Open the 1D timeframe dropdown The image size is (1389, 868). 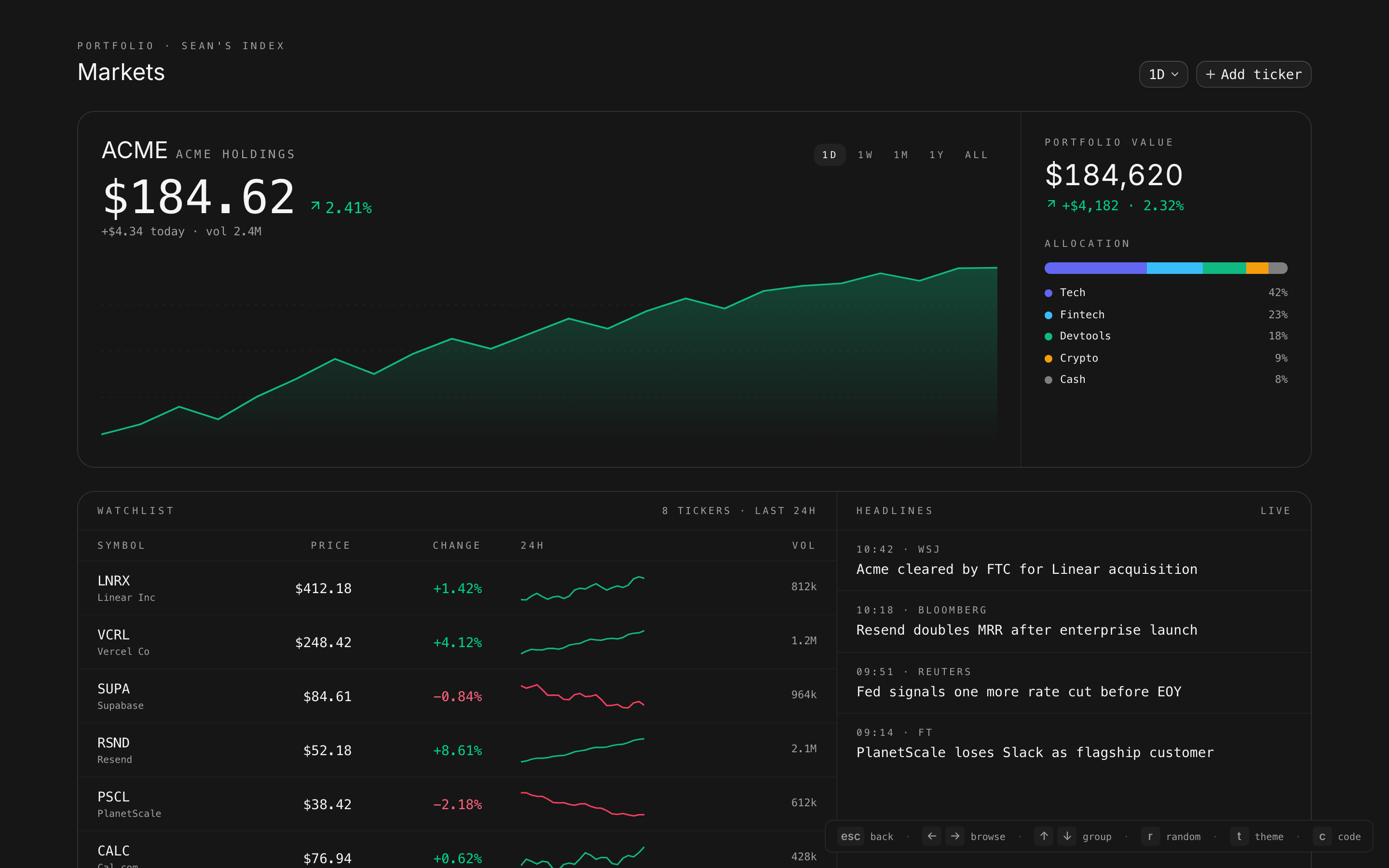tap(1163, 74)
